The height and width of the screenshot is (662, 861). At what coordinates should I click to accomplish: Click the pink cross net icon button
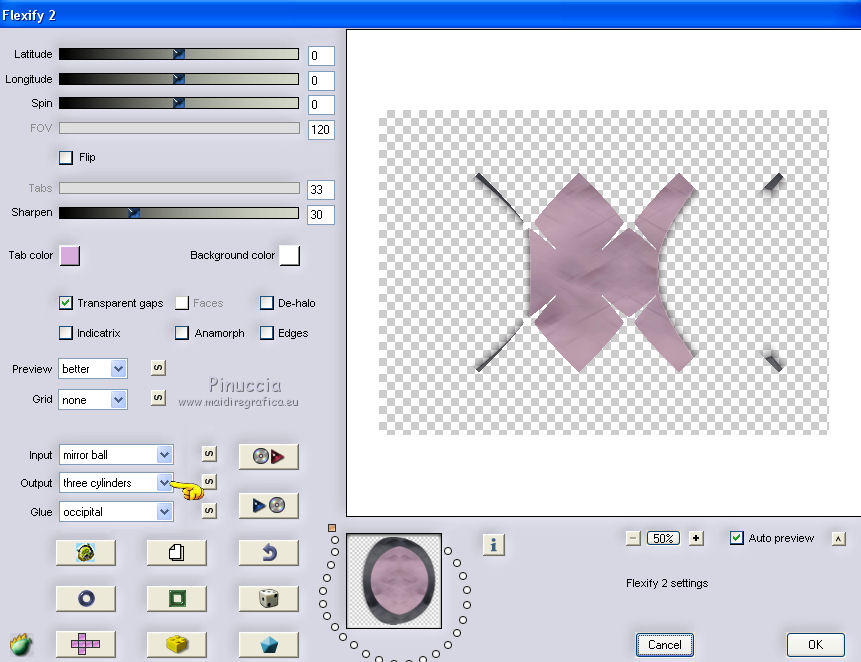coord(86,644)
